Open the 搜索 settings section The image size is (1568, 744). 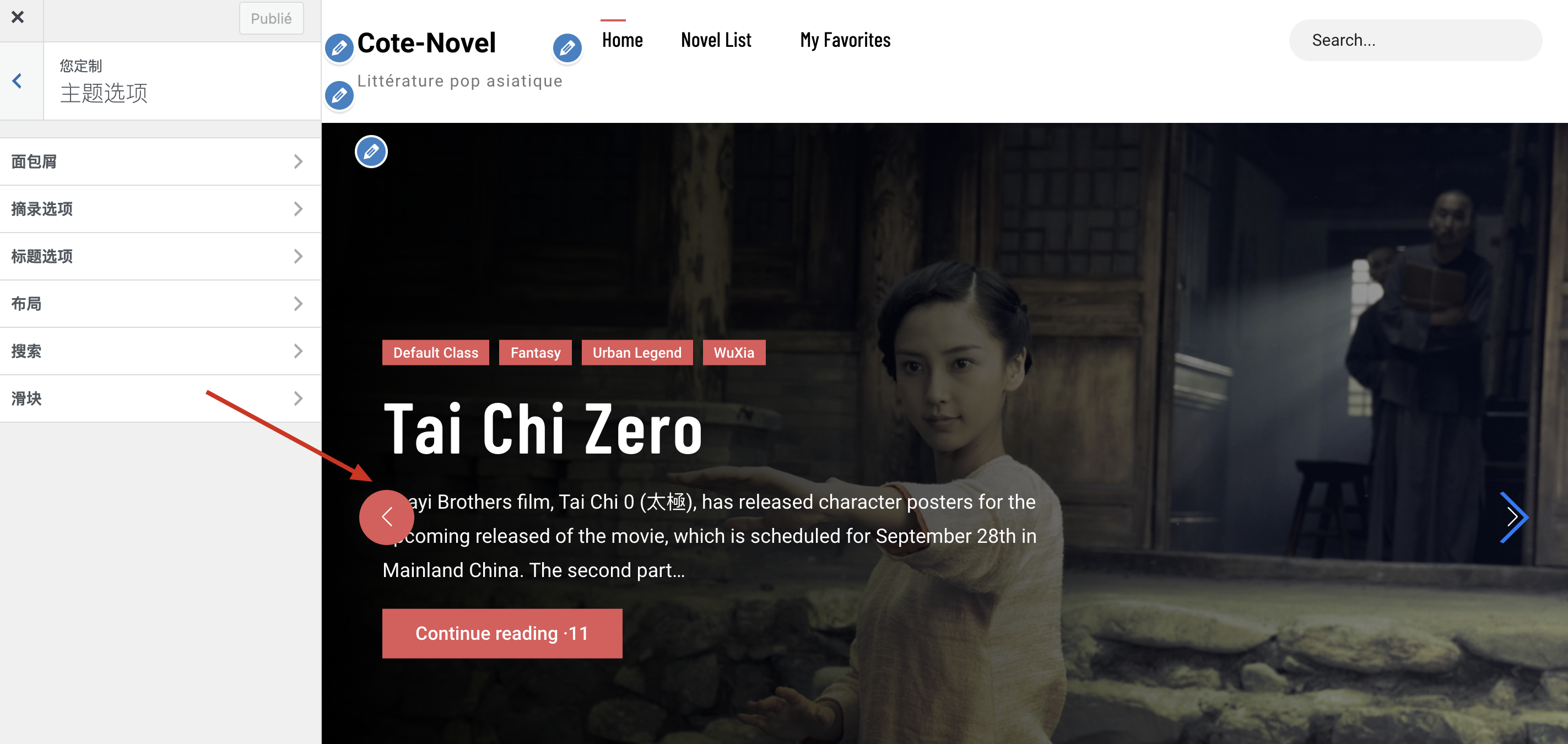161,351
